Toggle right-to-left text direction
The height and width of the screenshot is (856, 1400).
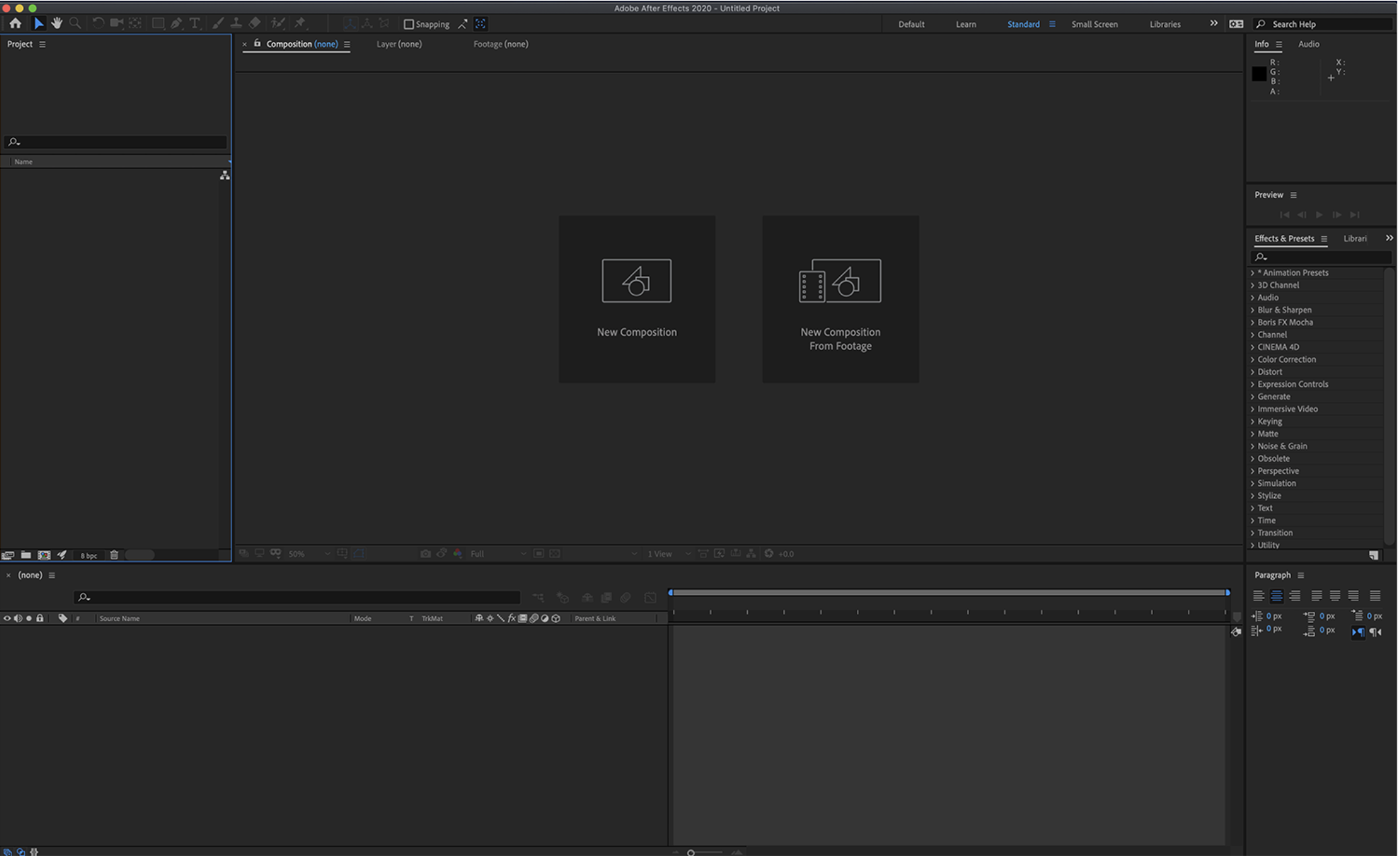coord(1376,632)
